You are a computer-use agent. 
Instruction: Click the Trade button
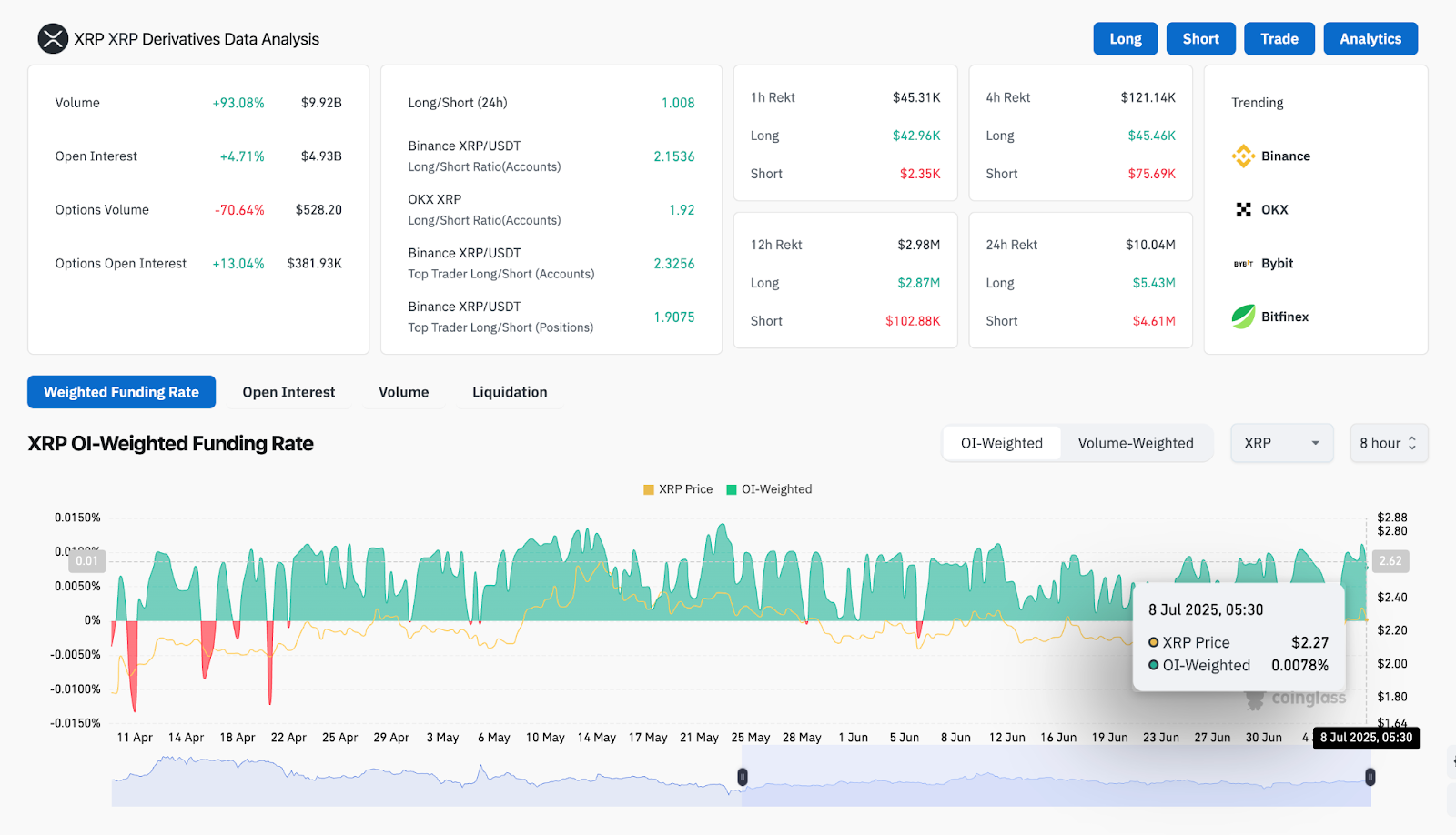[x=1279, y=39]
